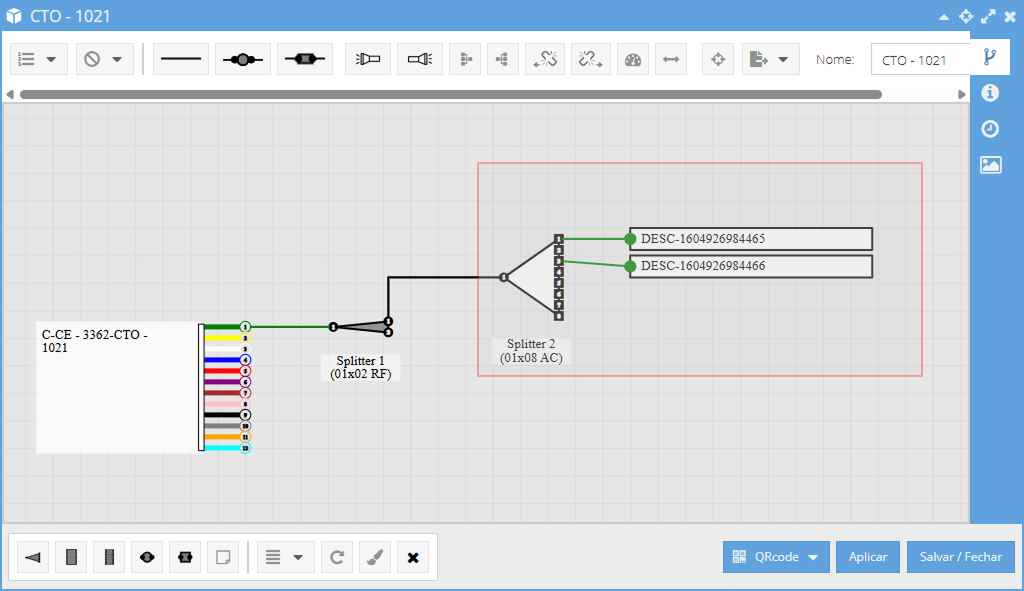Click the center view crosshair icon

coord(718,59)
